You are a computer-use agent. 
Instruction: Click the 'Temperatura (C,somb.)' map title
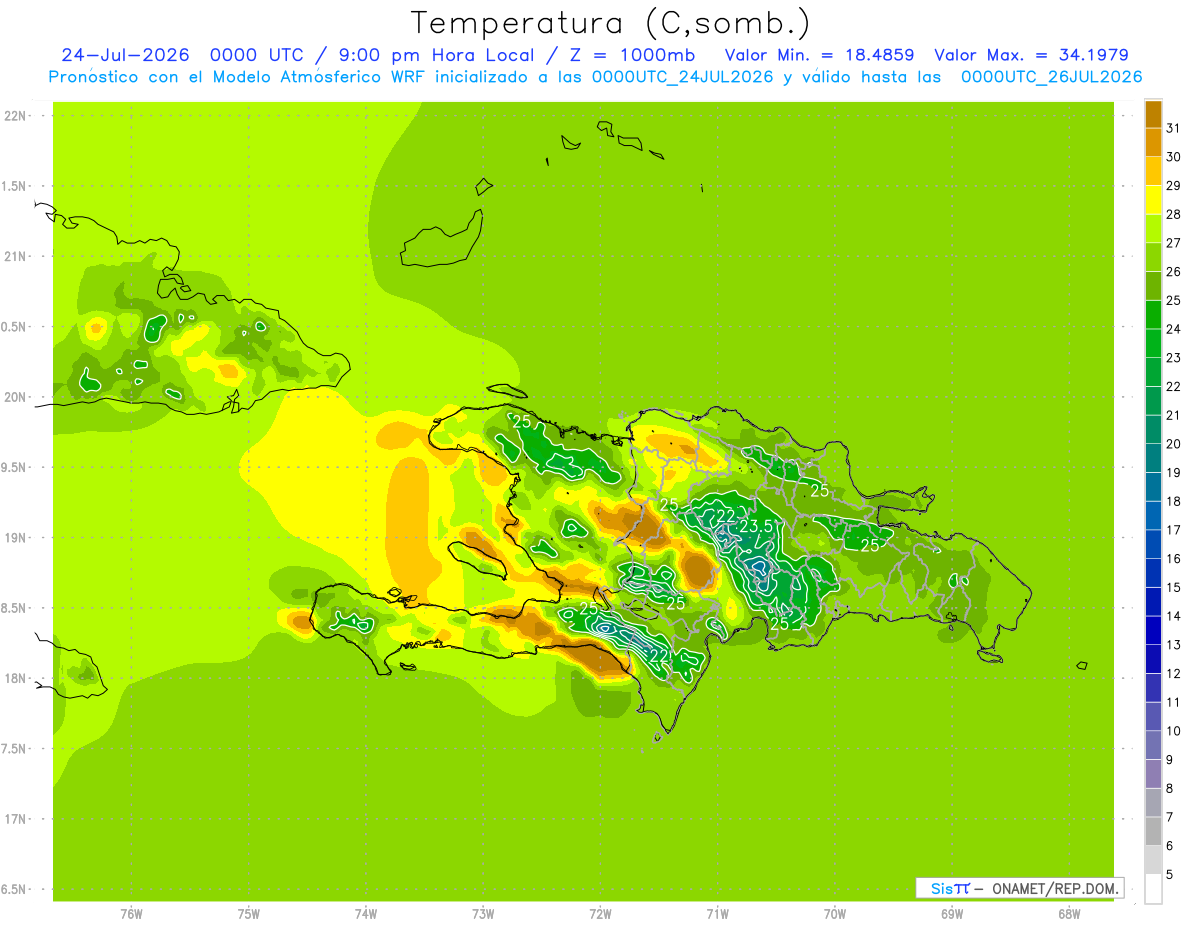611,24
